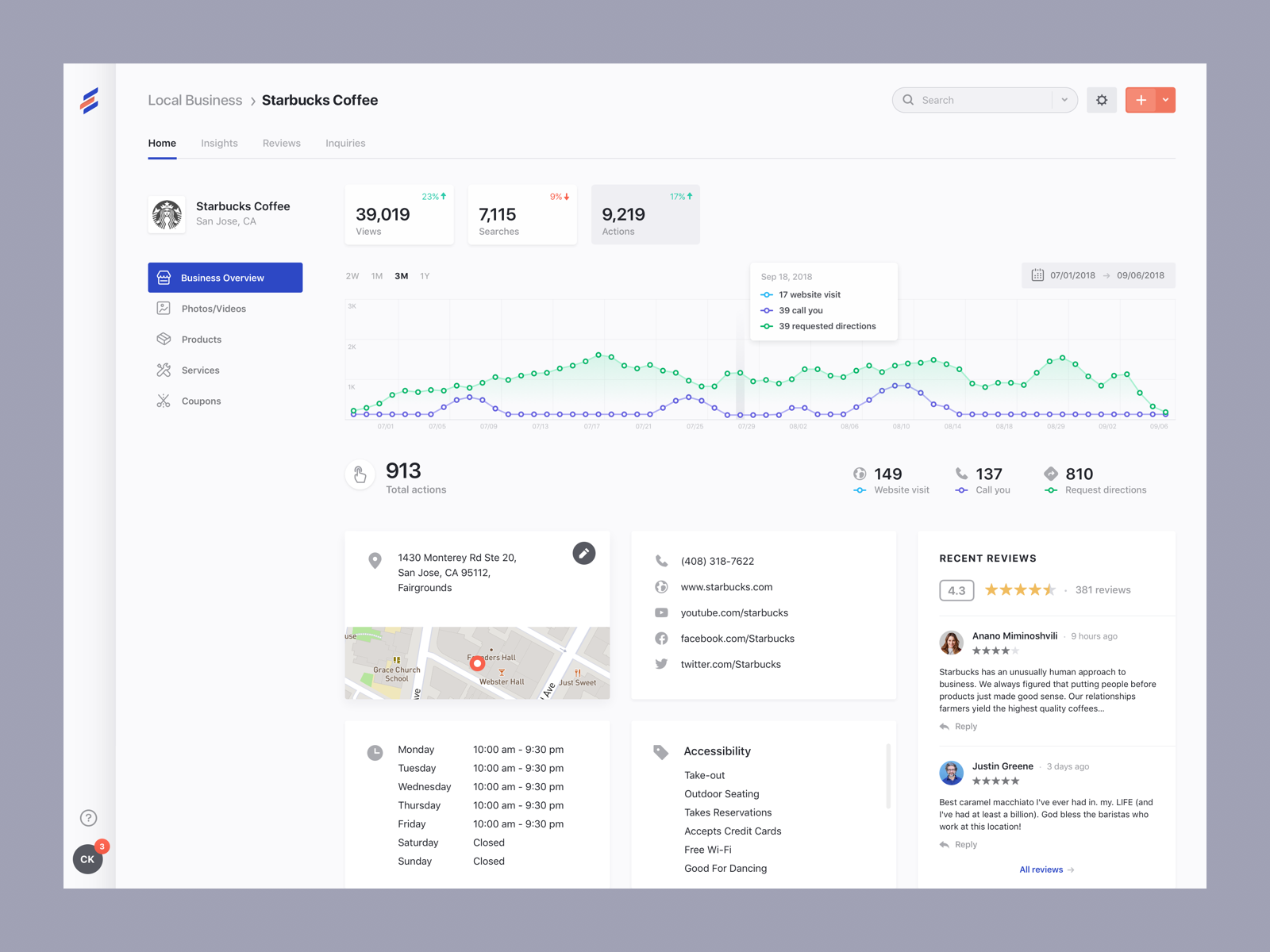Open the help question mark icon
1270x952 pixels.
point(88,818)
